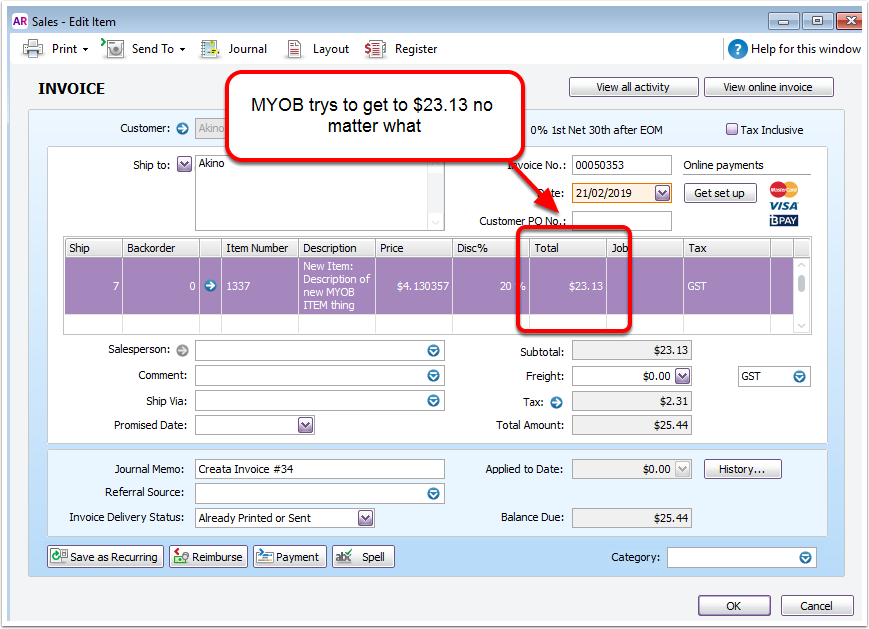Open the Register icon
Screen dimensions: 869x629
pyautogui.click(x=375, y=49)
